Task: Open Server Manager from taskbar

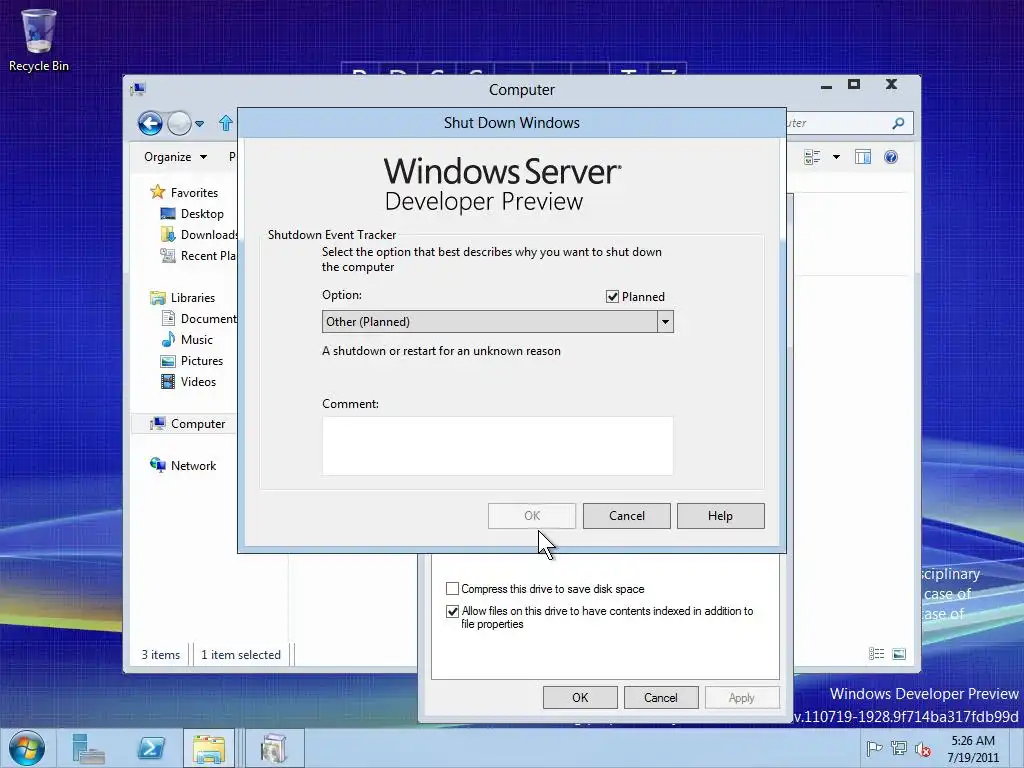Action: [88, 748]
